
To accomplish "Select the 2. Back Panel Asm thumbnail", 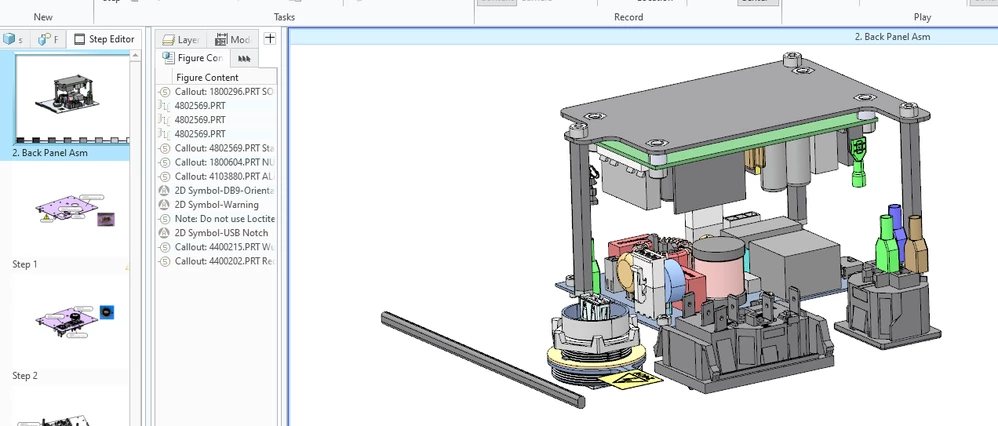I will point(71,99).
